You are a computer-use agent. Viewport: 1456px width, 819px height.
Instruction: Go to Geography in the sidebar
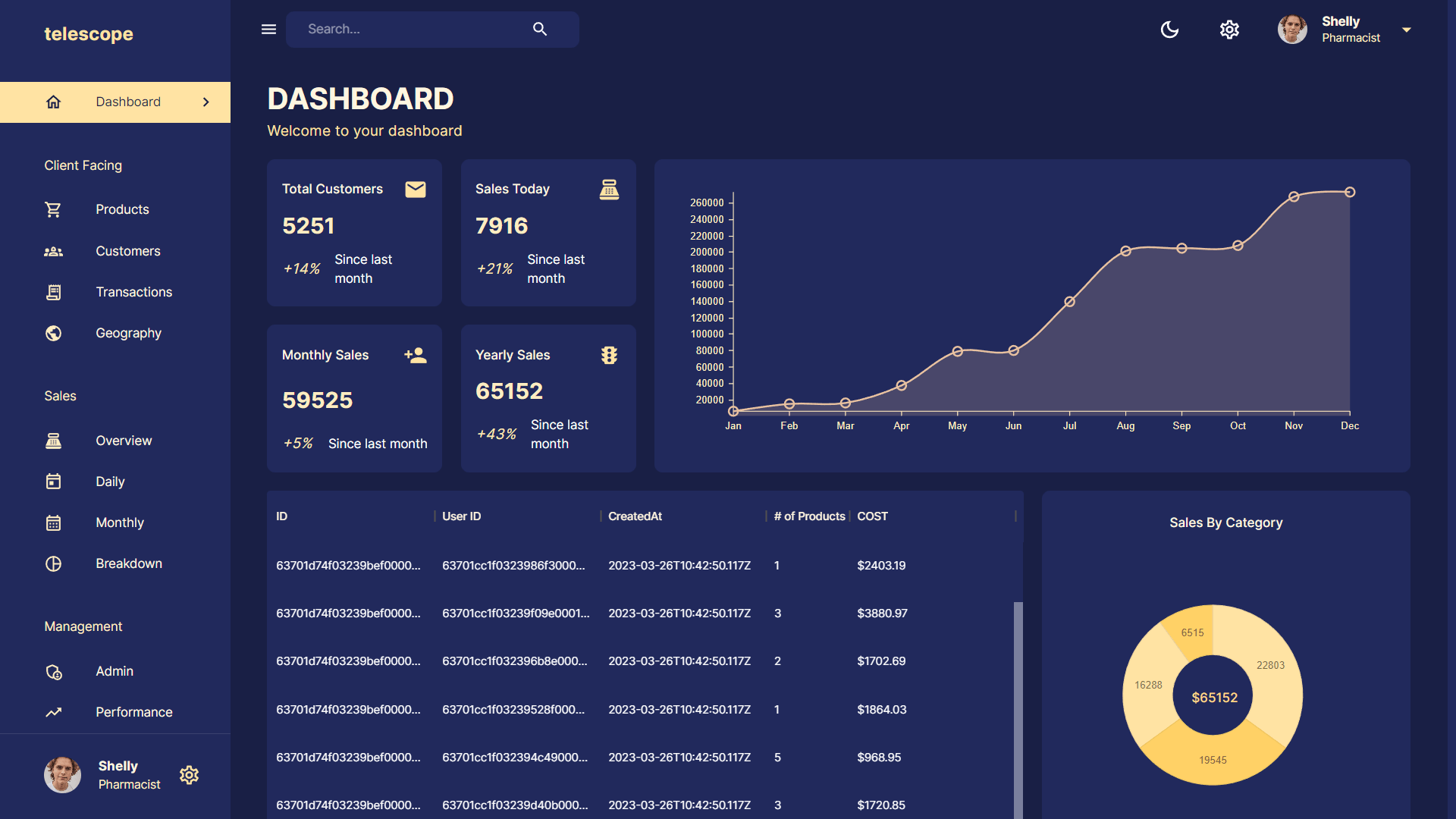pyautogui.click(x=128, y=333)
